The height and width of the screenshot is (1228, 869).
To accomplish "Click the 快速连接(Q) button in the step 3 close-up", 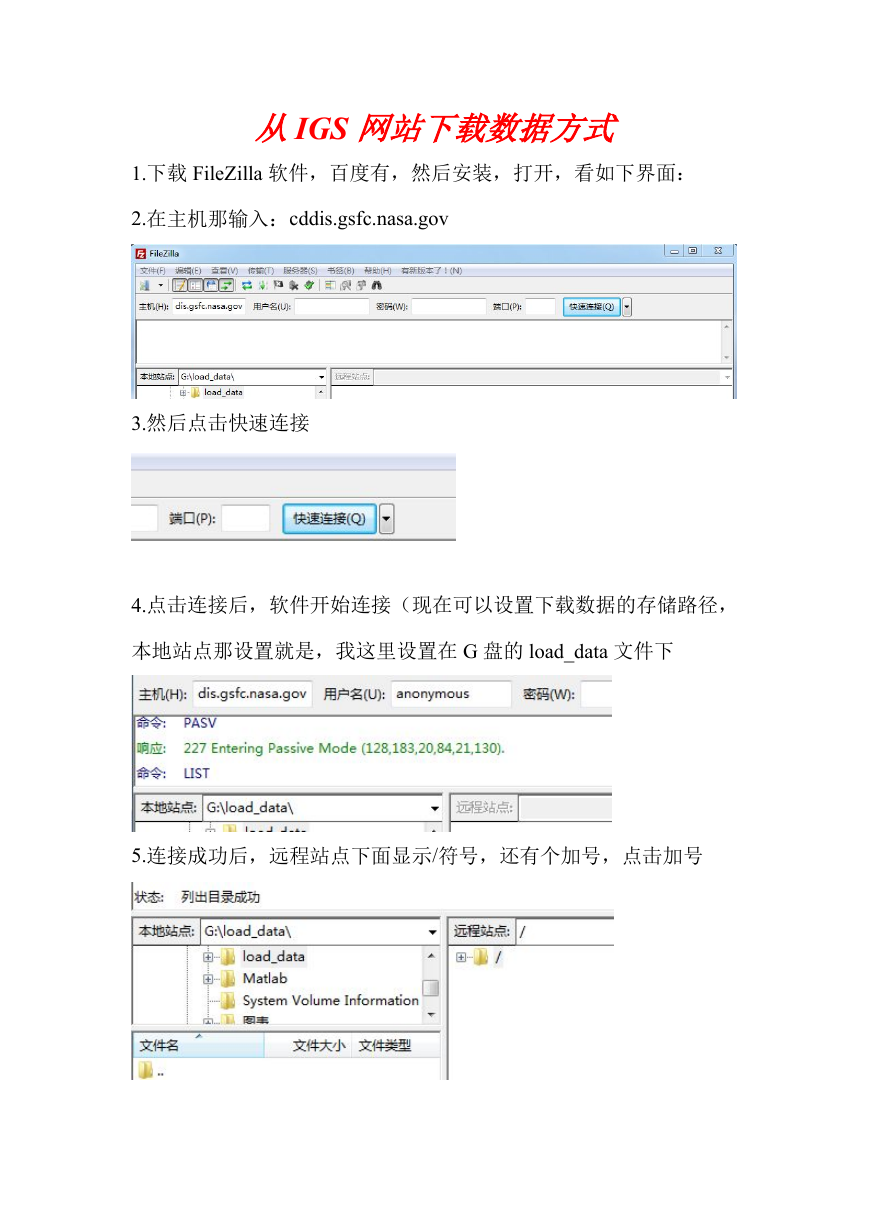I will point(329,519).
